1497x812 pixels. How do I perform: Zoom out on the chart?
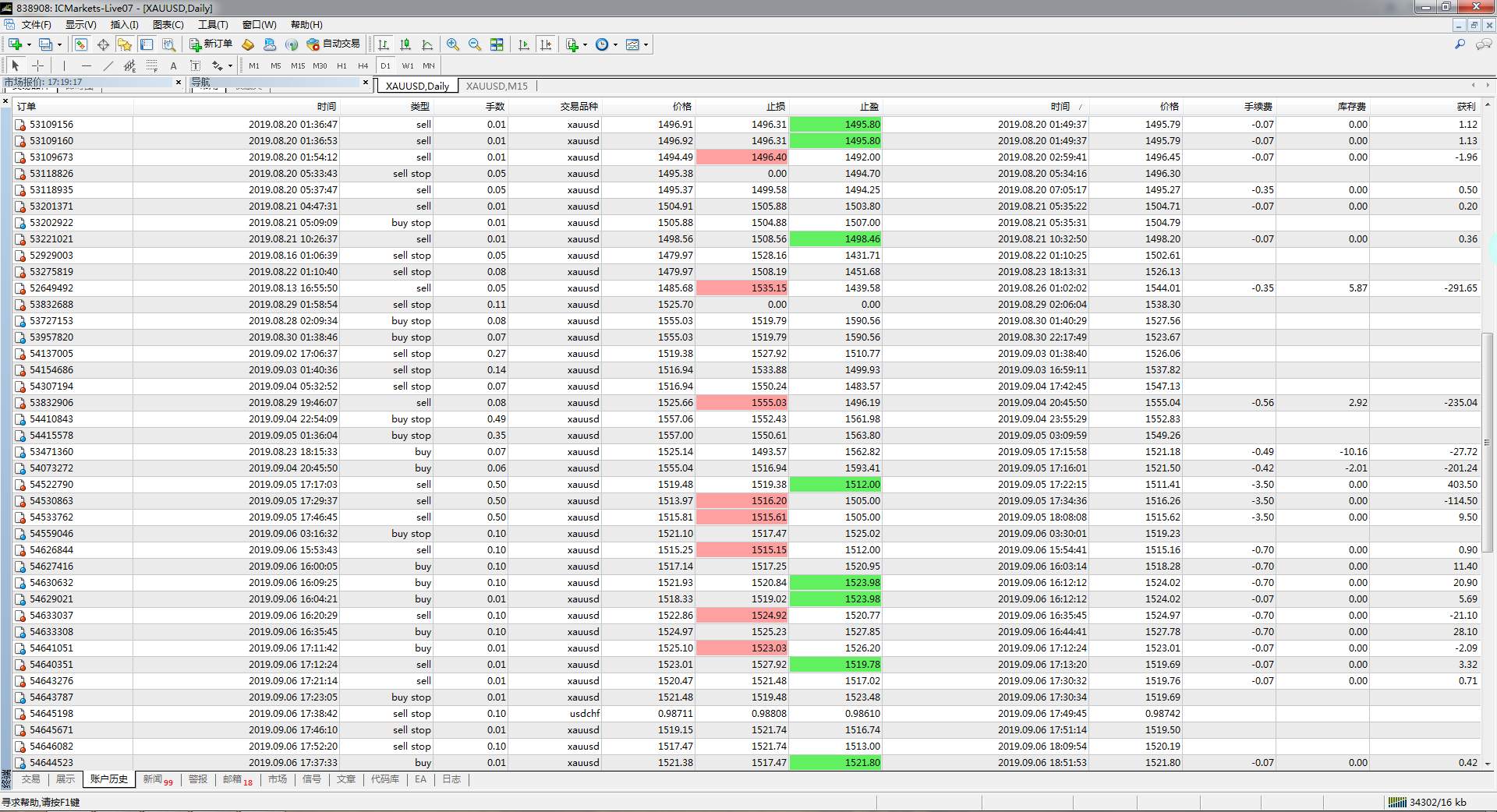[x=475, y=44]
